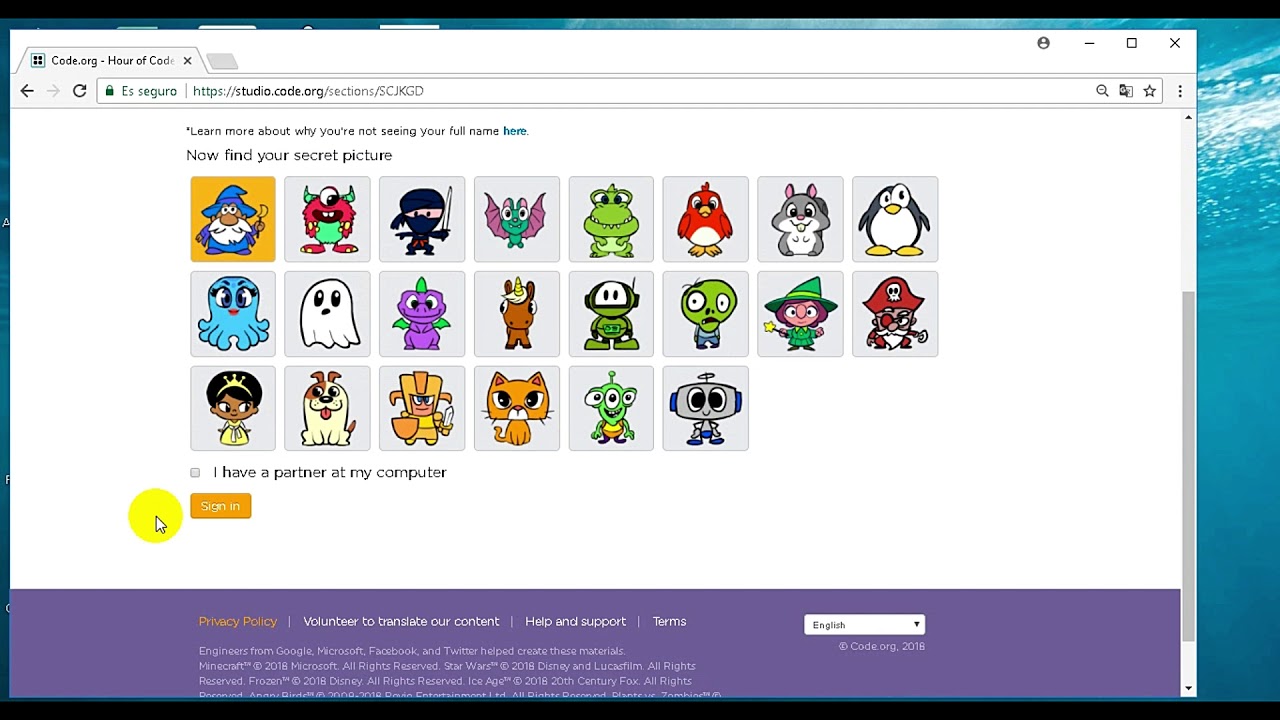Image resolution: width=1280 pixels, height=720 pixels.
Task: Click the Chrome profile avatar icon
Action: tap(1043, 43)
